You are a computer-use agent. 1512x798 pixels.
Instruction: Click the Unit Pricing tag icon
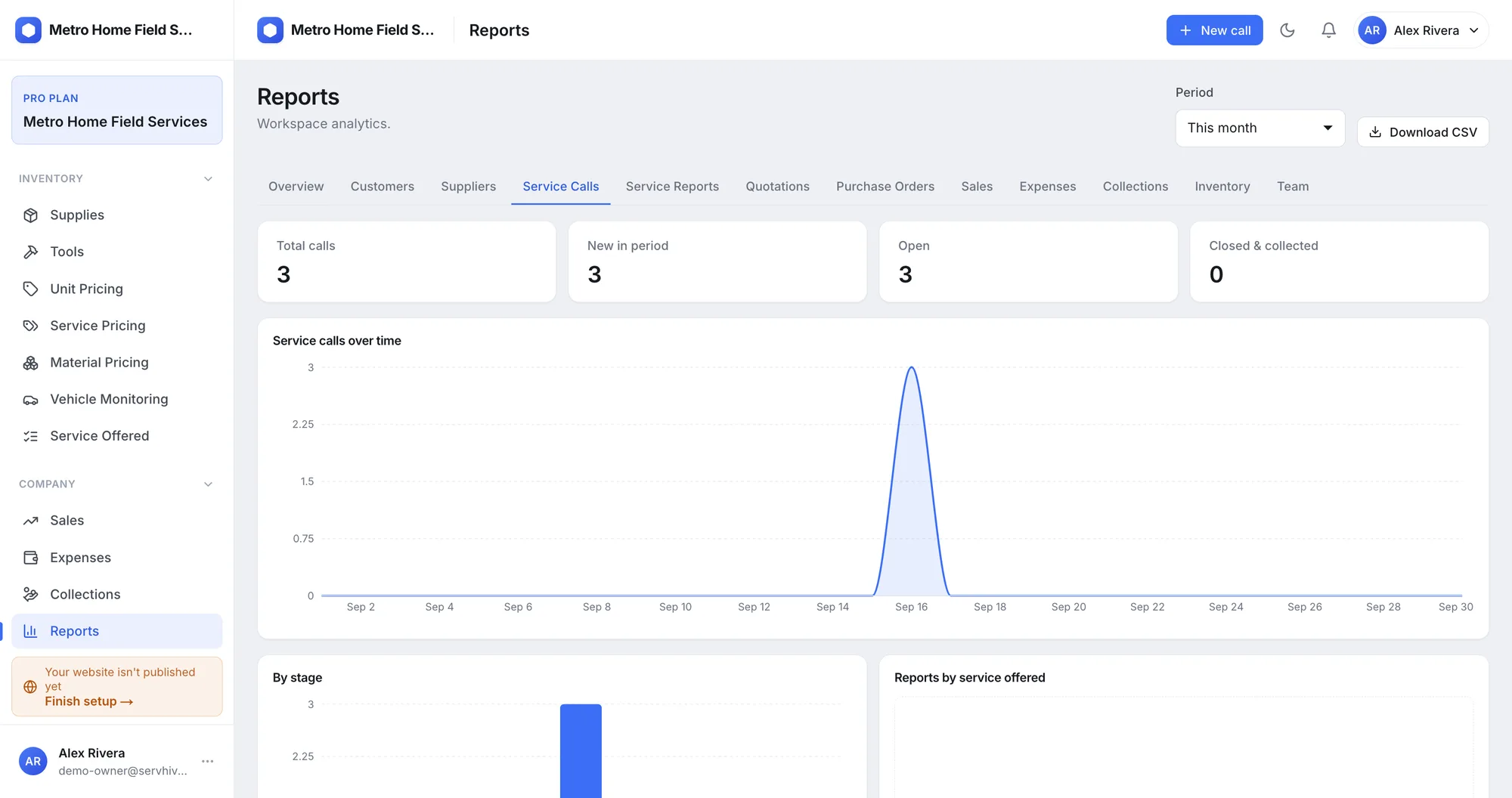click(x=30, y=289)
